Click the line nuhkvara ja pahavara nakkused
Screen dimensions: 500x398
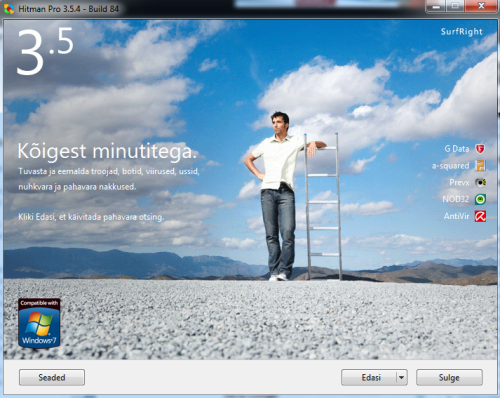[x=77, y=187]
